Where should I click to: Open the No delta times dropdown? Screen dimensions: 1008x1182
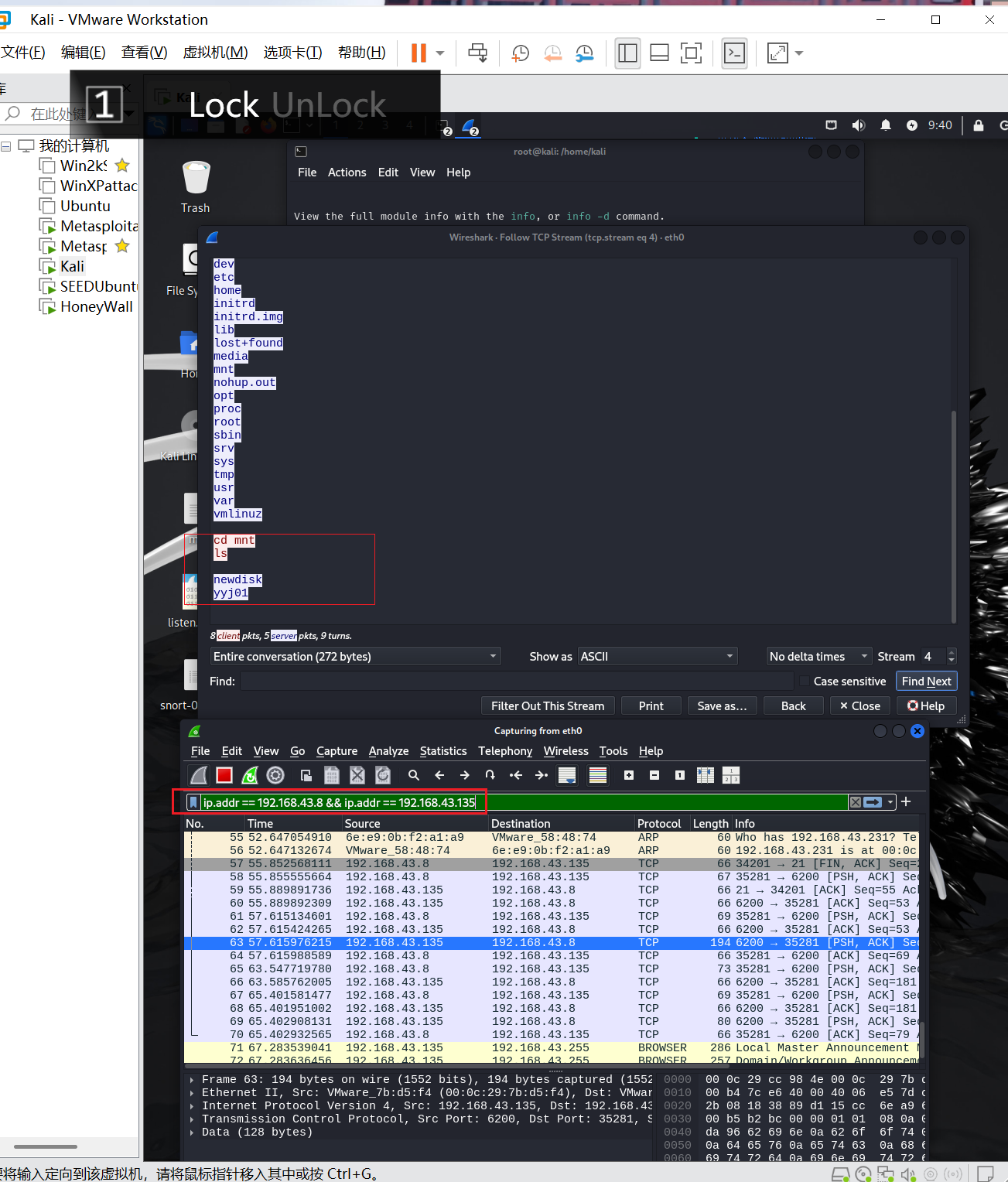coord(818,657)
